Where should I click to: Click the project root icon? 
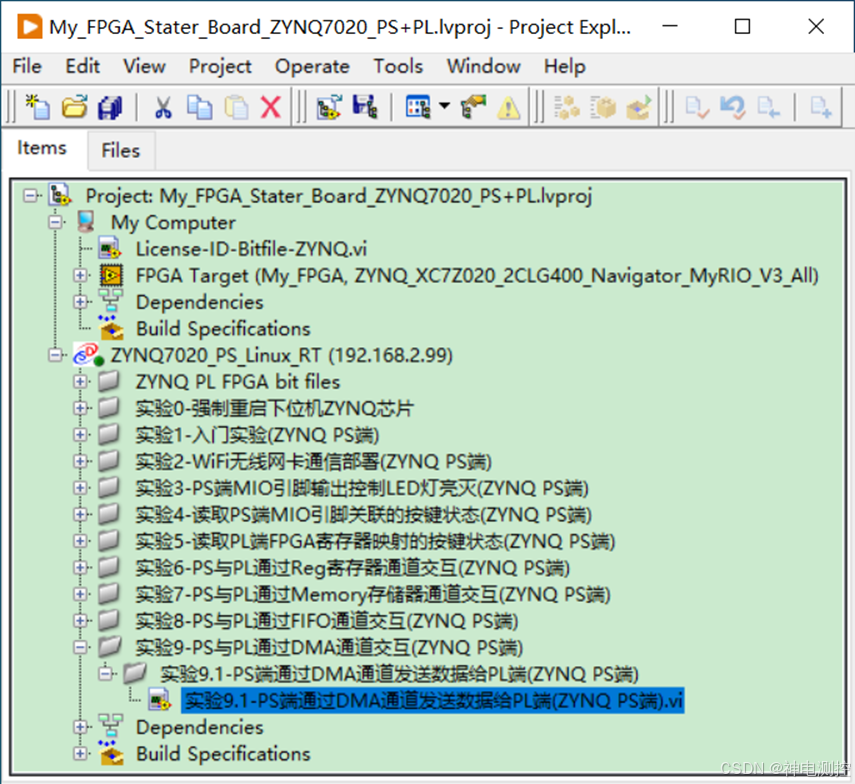click(x=60, y=195)
